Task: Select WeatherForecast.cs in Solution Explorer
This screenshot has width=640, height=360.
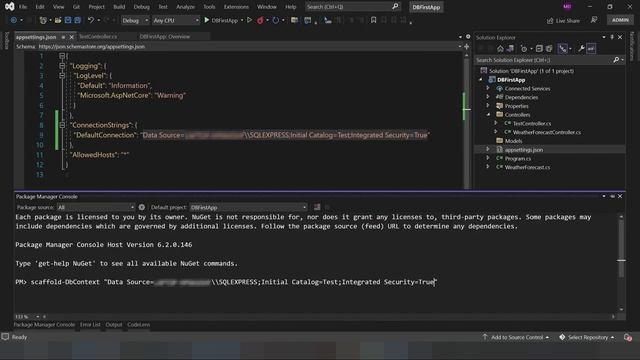Action: pyautogui.click(x=527, y=167)
